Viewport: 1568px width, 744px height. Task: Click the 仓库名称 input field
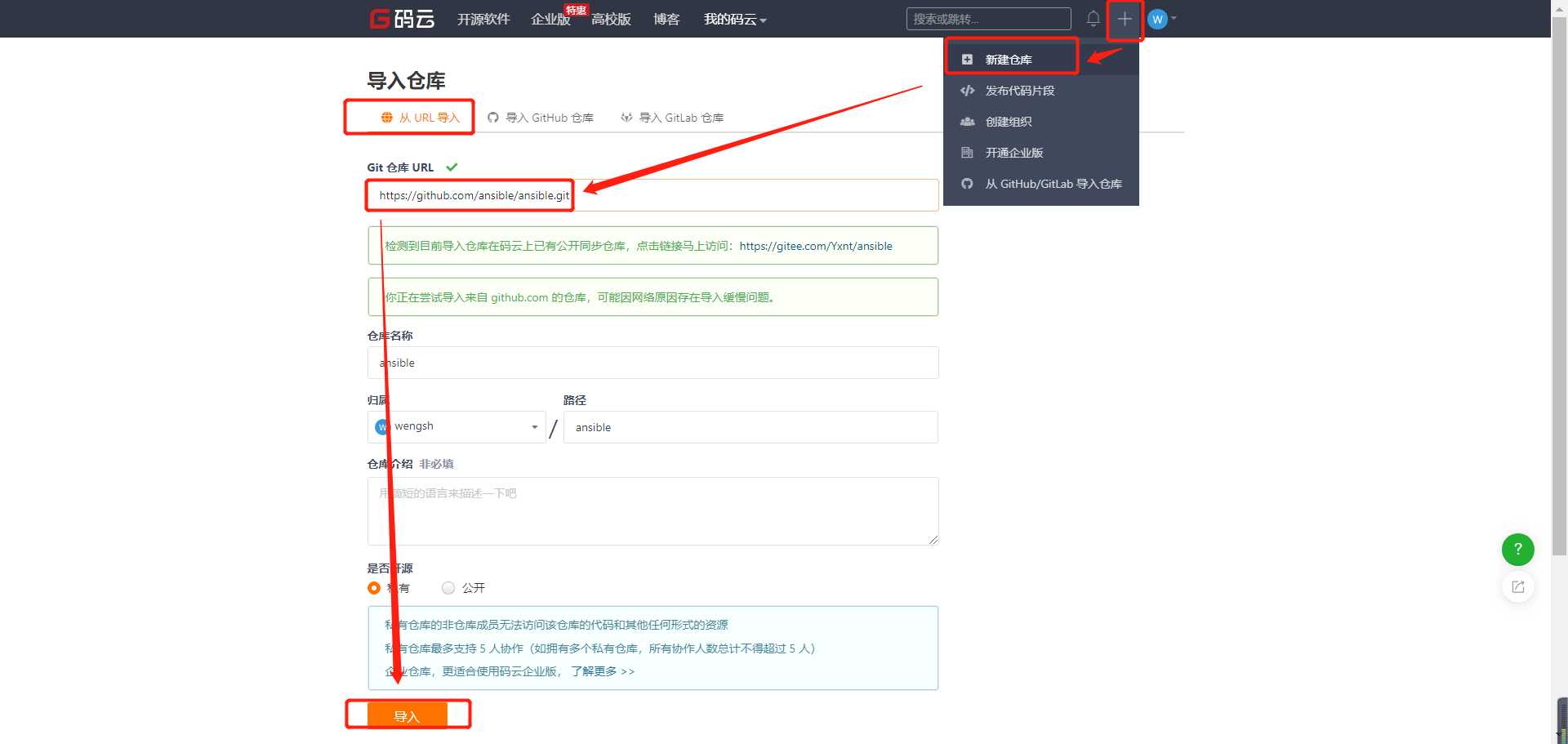(653, 363)
